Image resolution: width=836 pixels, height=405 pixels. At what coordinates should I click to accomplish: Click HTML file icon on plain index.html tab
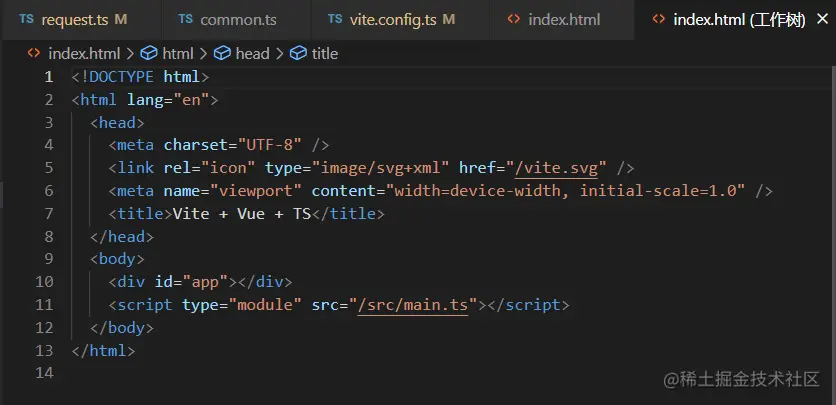point(513,19)
